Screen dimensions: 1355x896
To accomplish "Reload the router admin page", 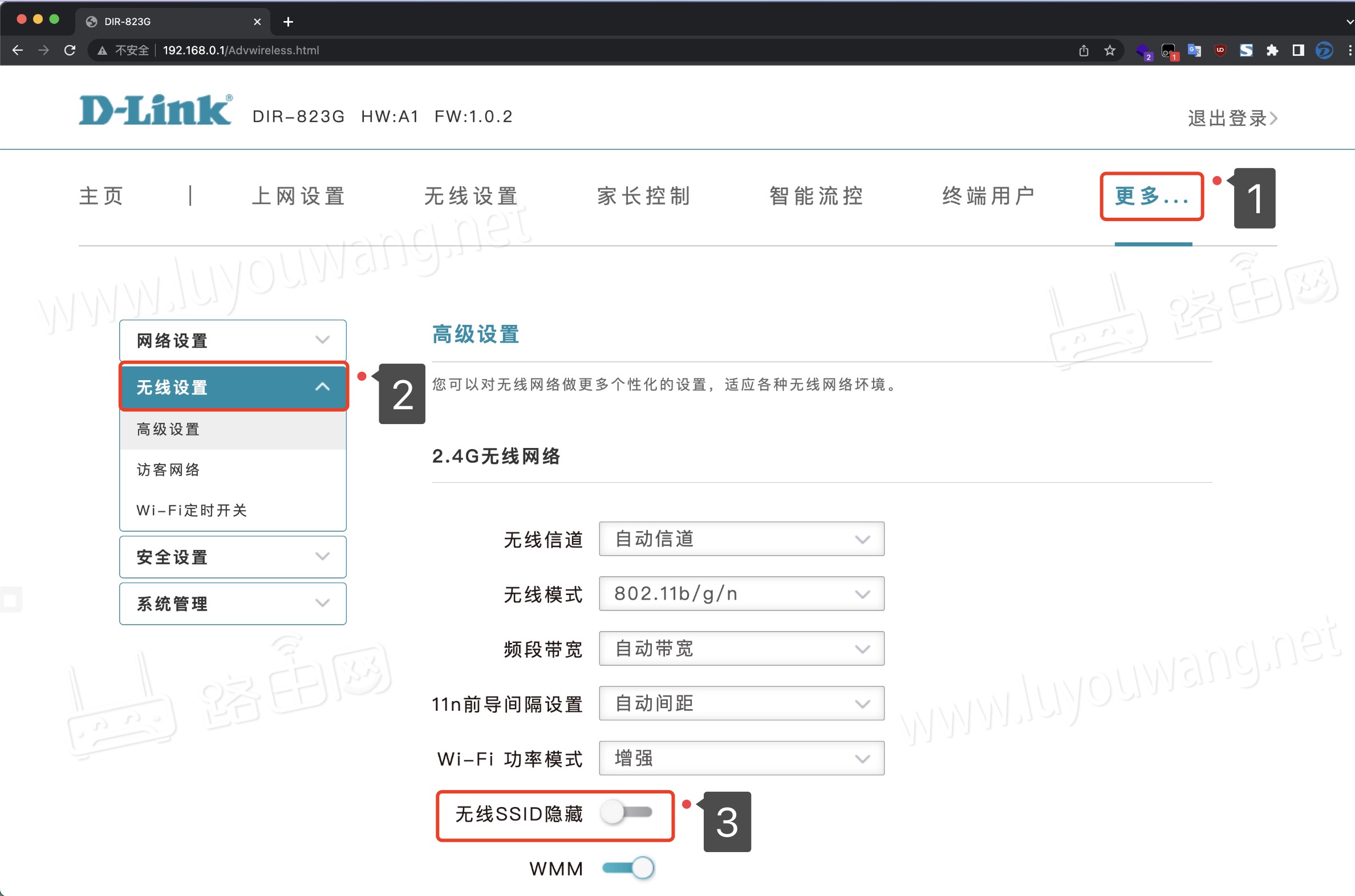I will [x=70, y=50].
